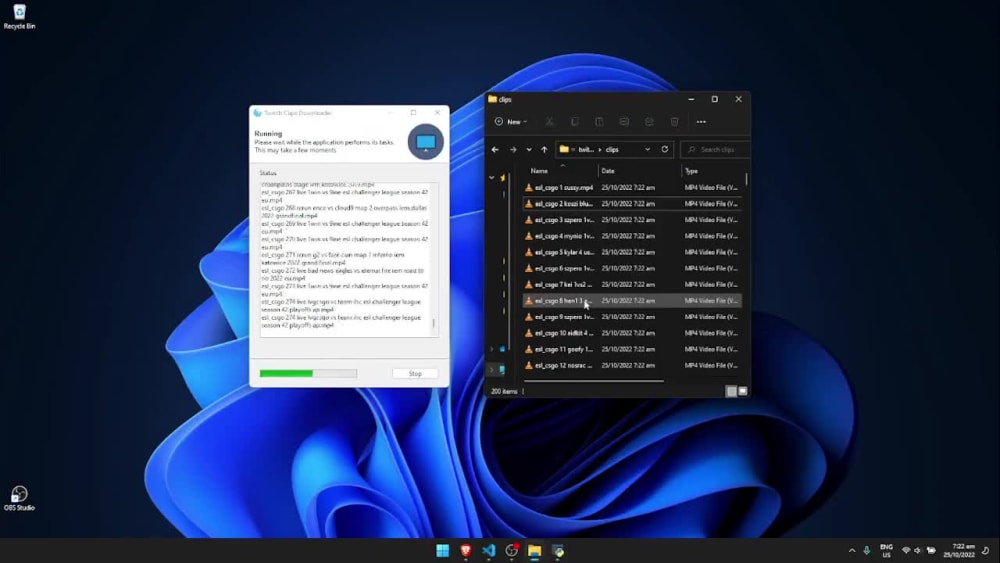Click the vertical scrollbar in clips file list
The height and width of the screenshot is (563, 1000).
pyautogui.click(x=746, y=179)
